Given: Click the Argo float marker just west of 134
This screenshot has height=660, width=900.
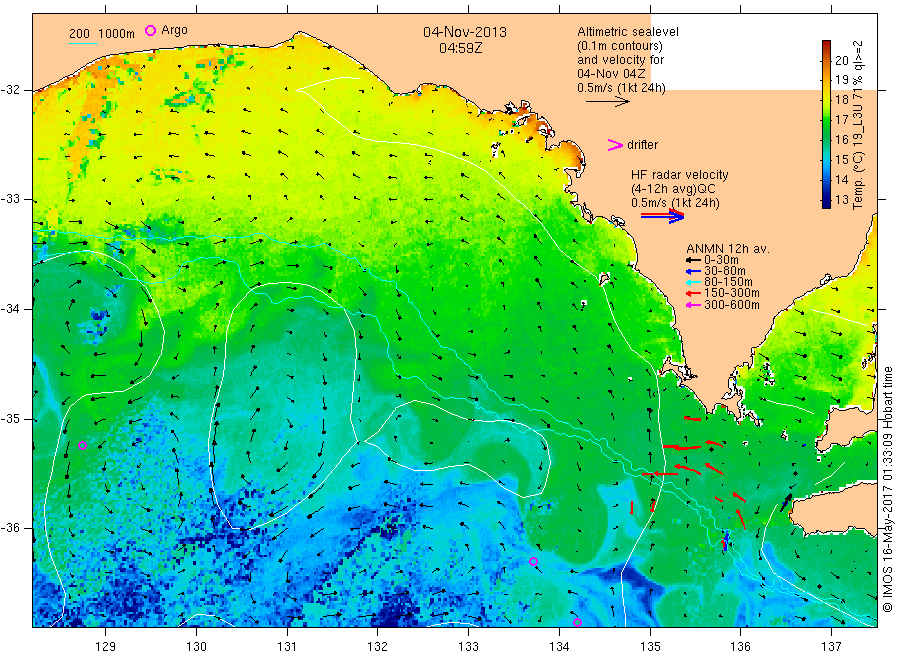Looking at the screenshot, I should (x=534, y=561).
